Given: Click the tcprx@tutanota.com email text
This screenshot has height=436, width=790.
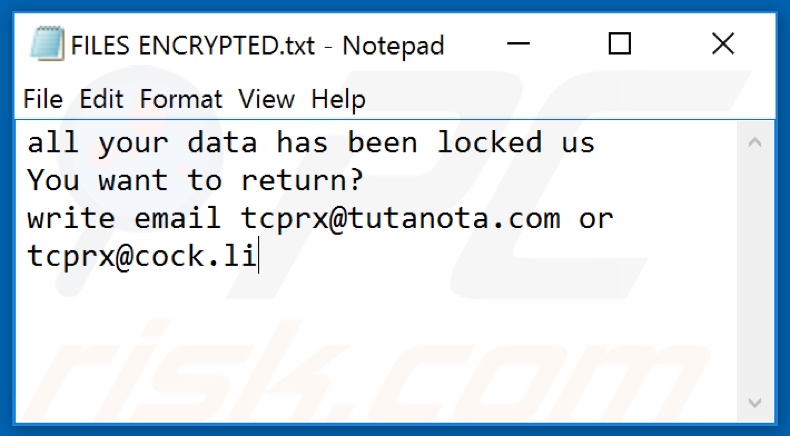Looking at the screenshot, I should coord(401,219).
